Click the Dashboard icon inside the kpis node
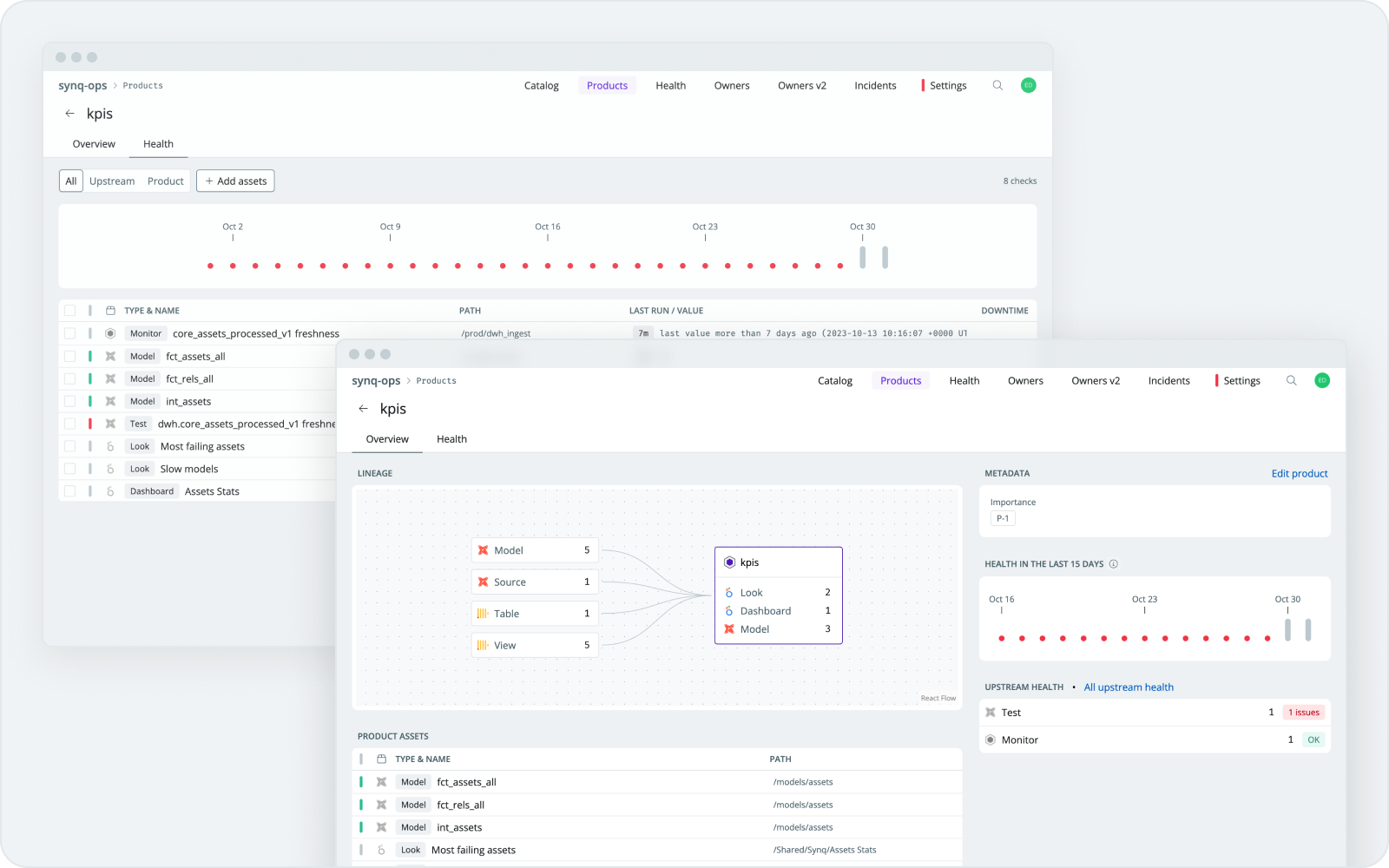1389x868 pixels. [x=730, y=610]
